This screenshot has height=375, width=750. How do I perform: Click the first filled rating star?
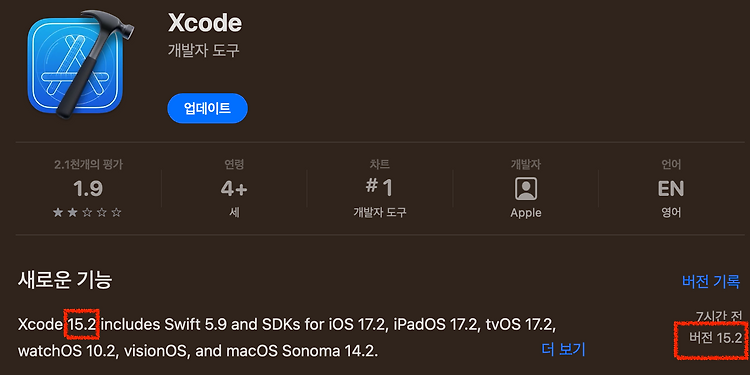(58, 212)
